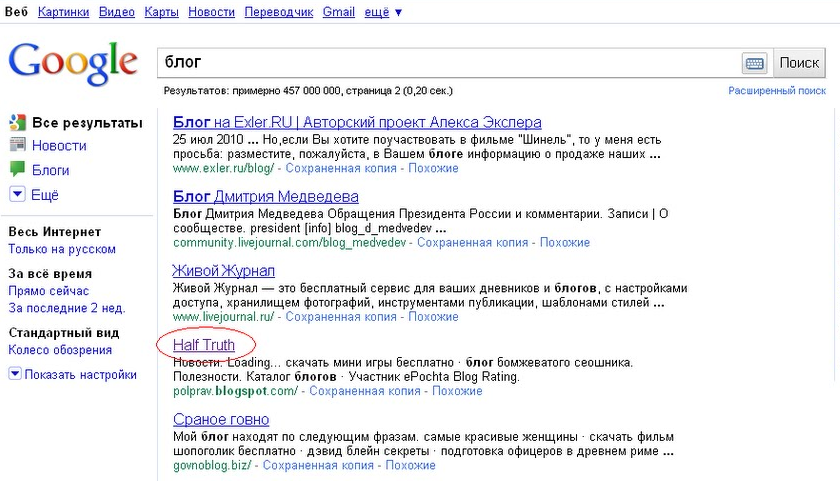Click the Google logo
The width and height of the screenshot is (840, 481).
click(x=73, y=63)
